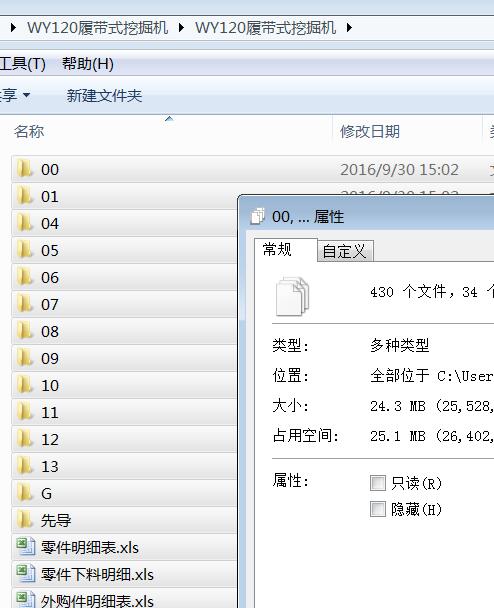
Task: Click the first WY120履带式挖掘机 breadcrumb
Action: pos(97,28)
